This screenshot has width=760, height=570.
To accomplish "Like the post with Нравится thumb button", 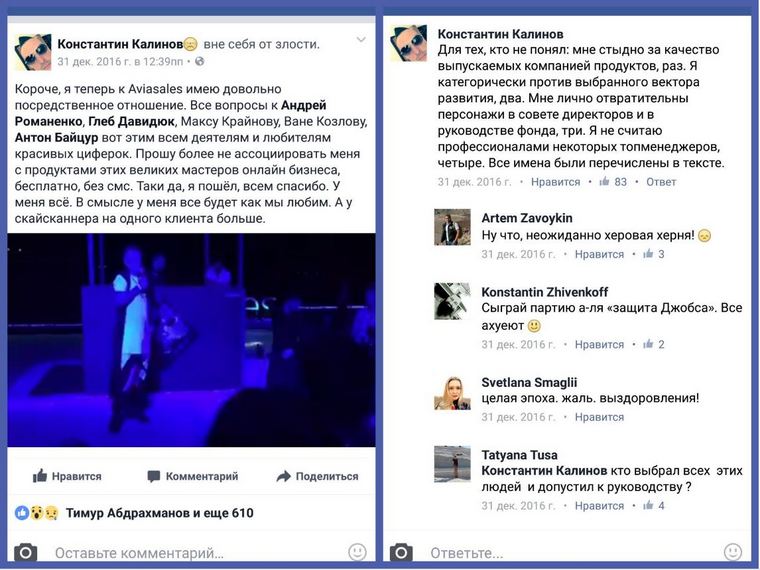I will click(67, 476).
